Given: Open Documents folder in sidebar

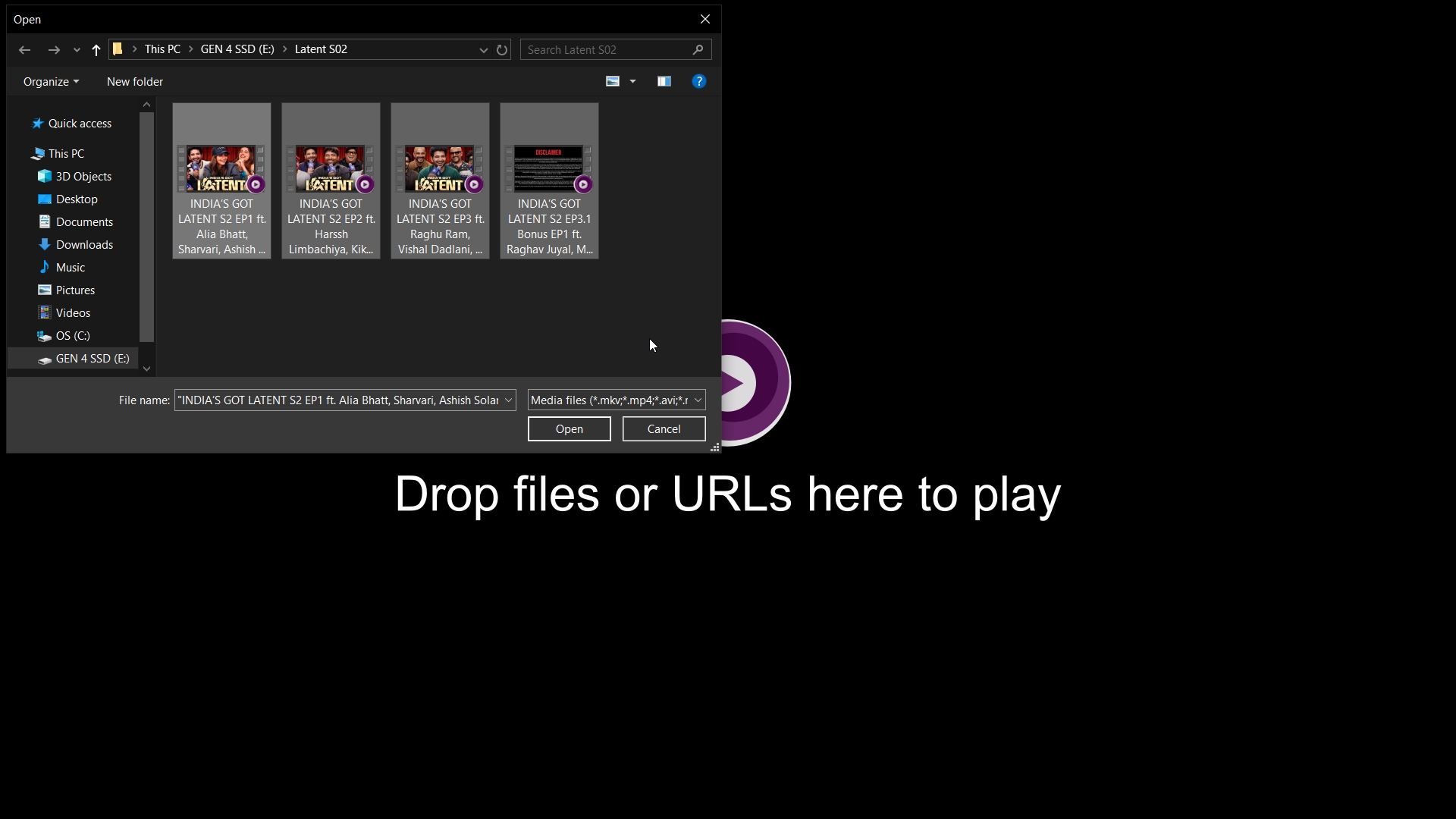Looking at the screenshot, I should [76, 222].
